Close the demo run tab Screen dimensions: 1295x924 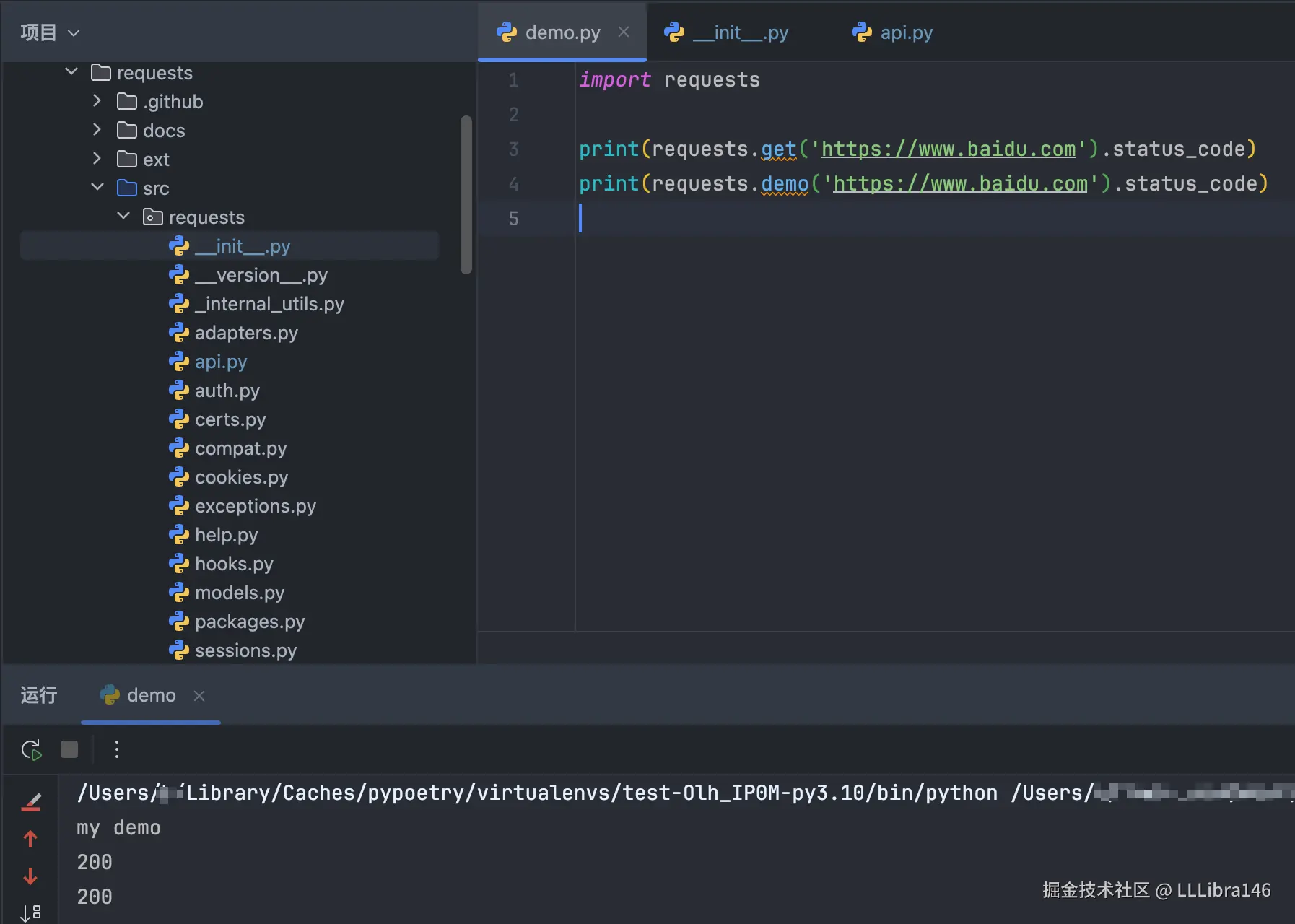pyautogui.click(x=199, y=696)
